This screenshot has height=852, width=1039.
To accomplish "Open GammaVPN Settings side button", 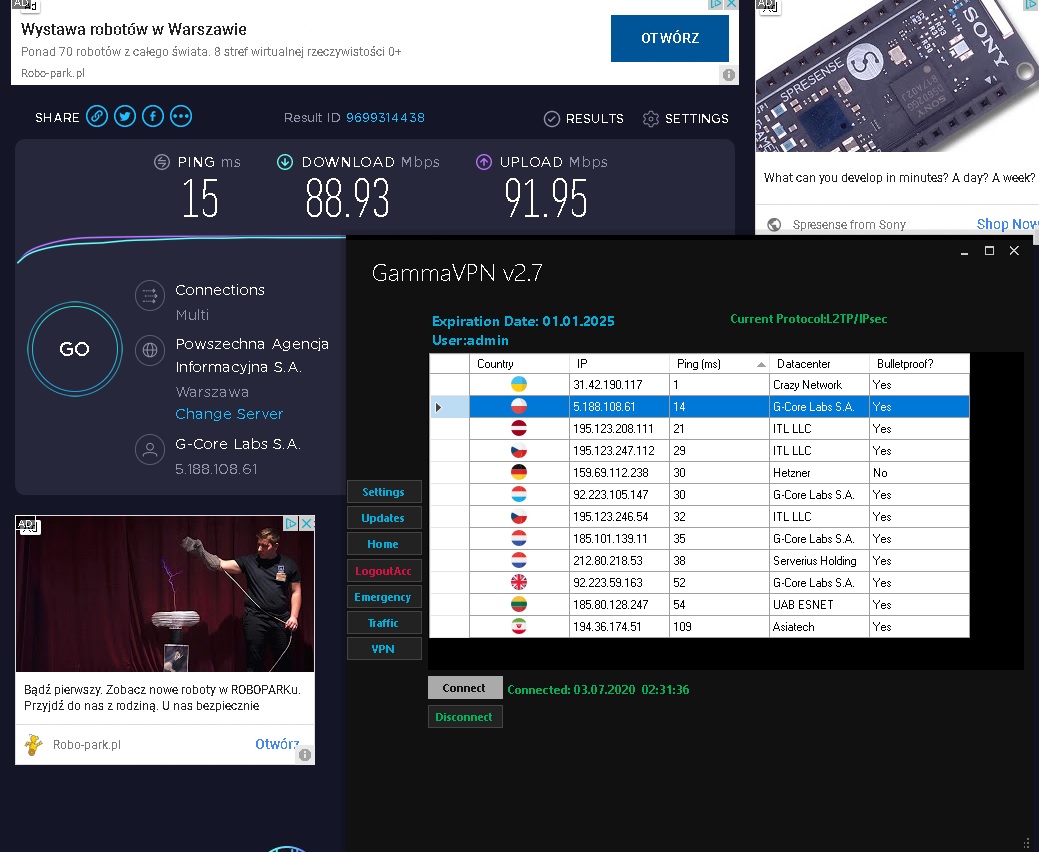I will pos(383,492).
